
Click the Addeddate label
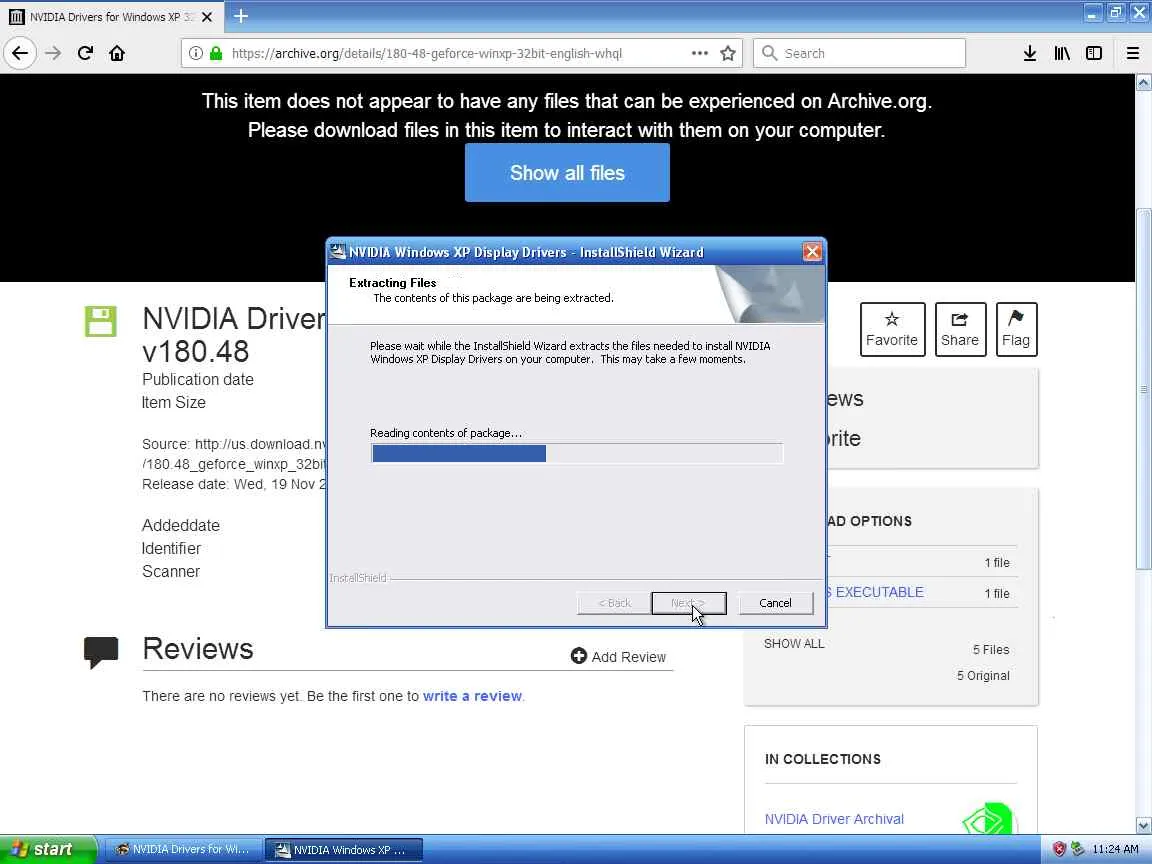pos(181,525)
